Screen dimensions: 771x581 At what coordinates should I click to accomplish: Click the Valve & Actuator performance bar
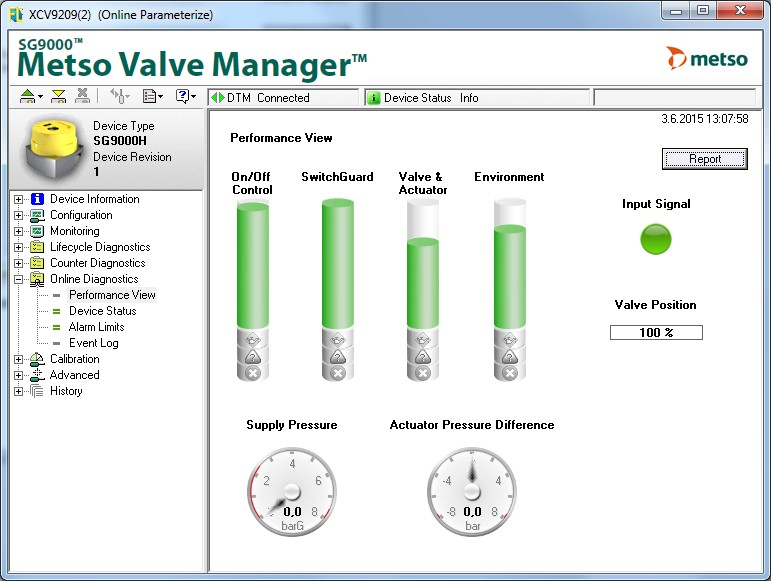423,283
